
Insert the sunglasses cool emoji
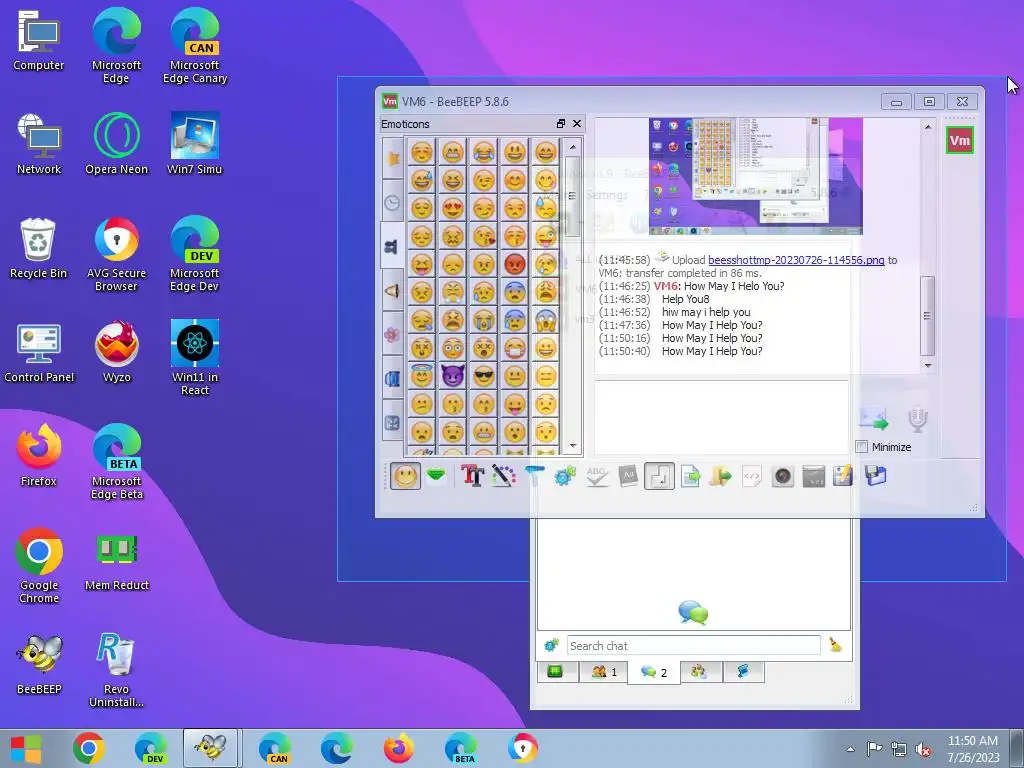pos(483,376)
